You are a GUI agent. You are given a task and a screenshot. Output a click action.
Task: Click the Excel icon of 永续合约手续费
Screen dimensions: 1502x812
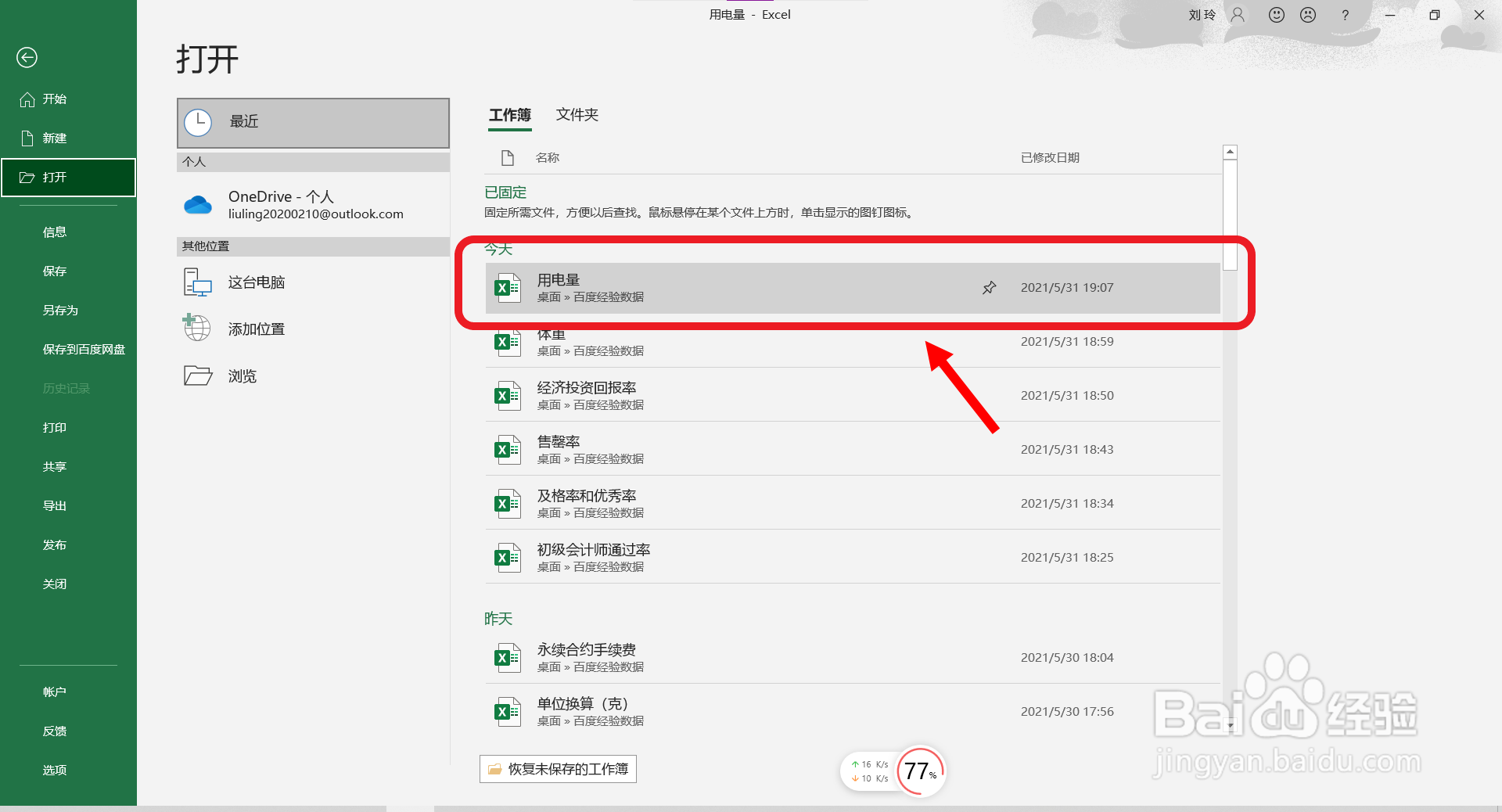click(x=507, y=658)
